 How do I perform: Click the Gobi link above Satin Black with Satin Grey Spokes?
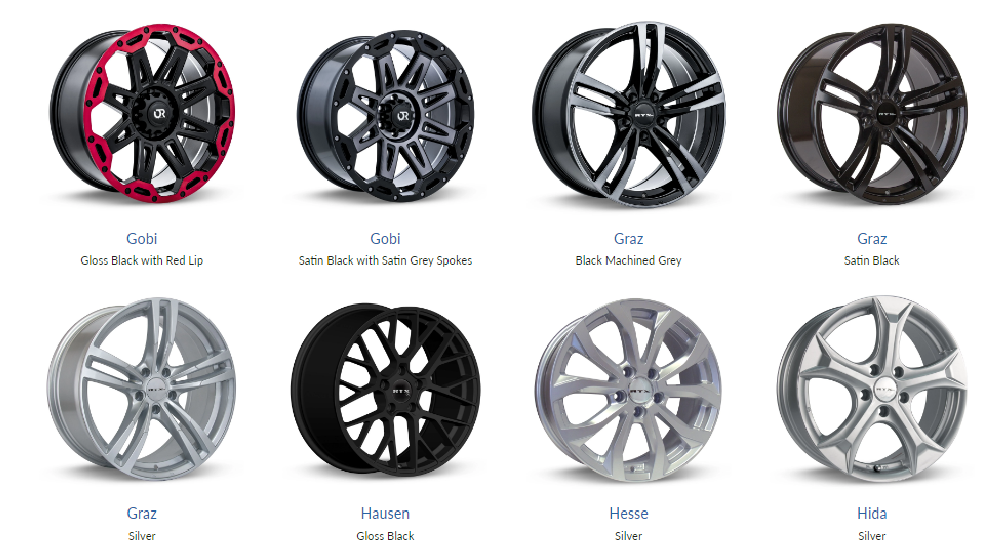[x=385, y=239]
